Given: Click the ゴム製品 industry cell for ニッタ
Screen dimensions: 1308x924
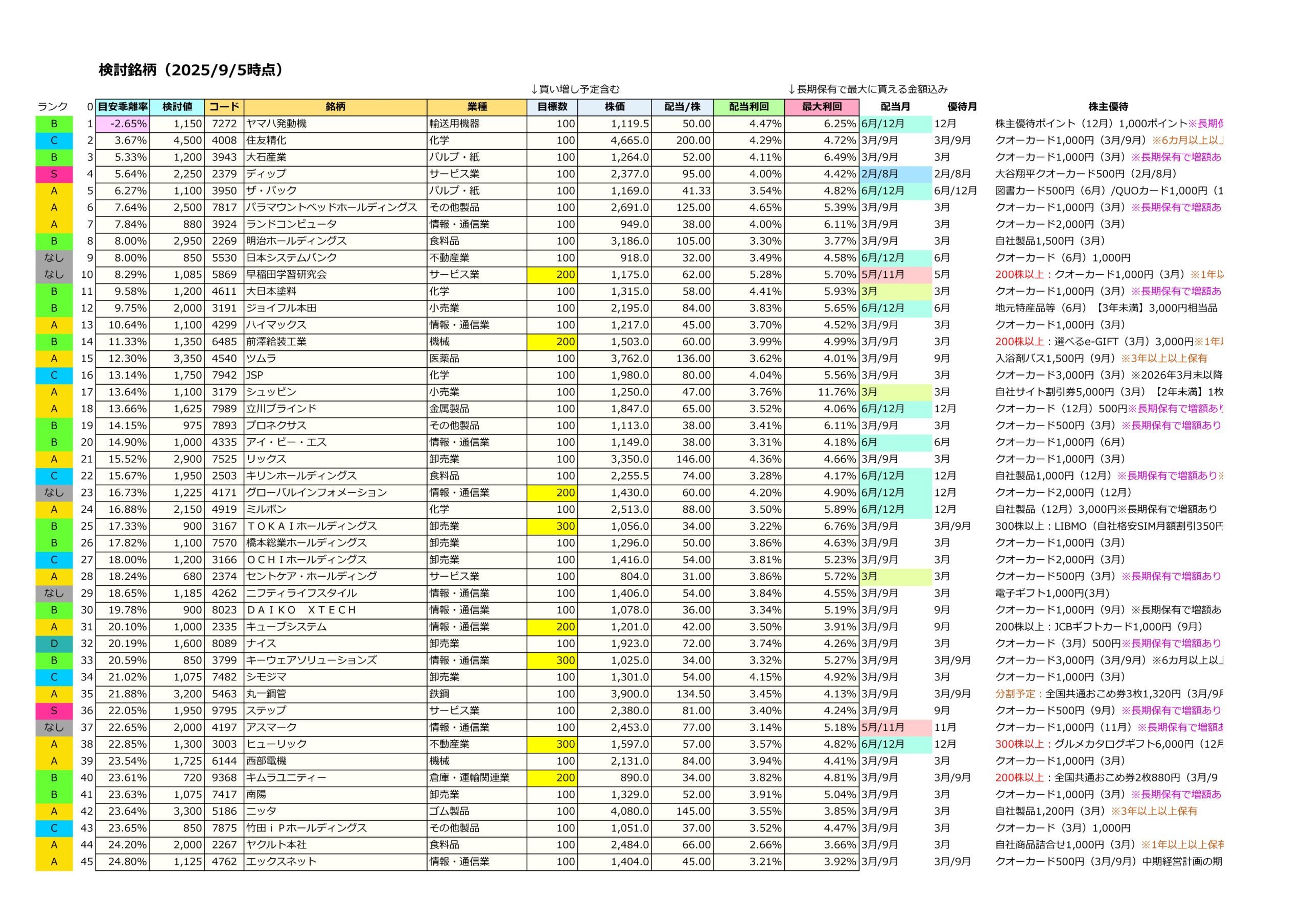Looking at the screenshot, I should pos(477,812).
